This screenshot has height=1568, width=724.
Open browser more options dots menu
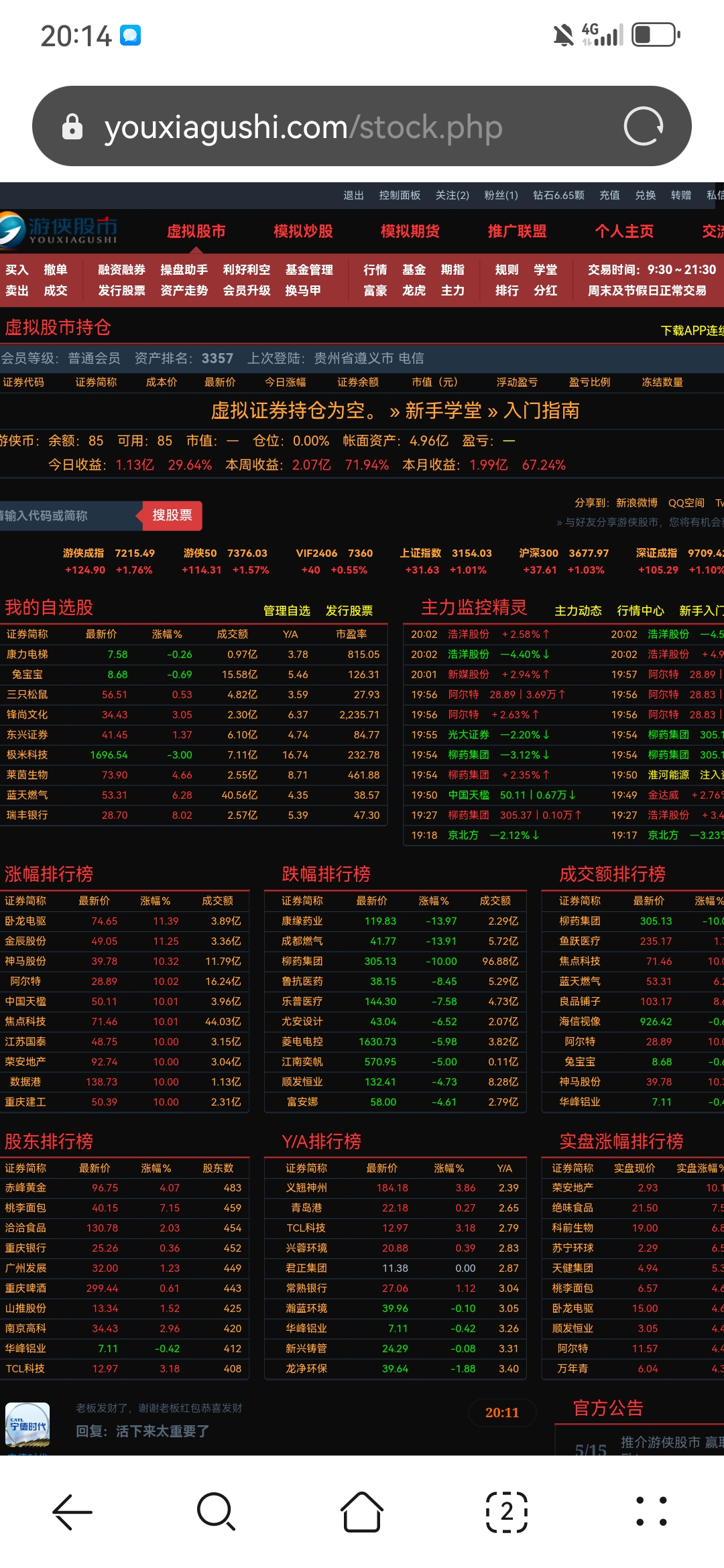[x=651, y=1512]
